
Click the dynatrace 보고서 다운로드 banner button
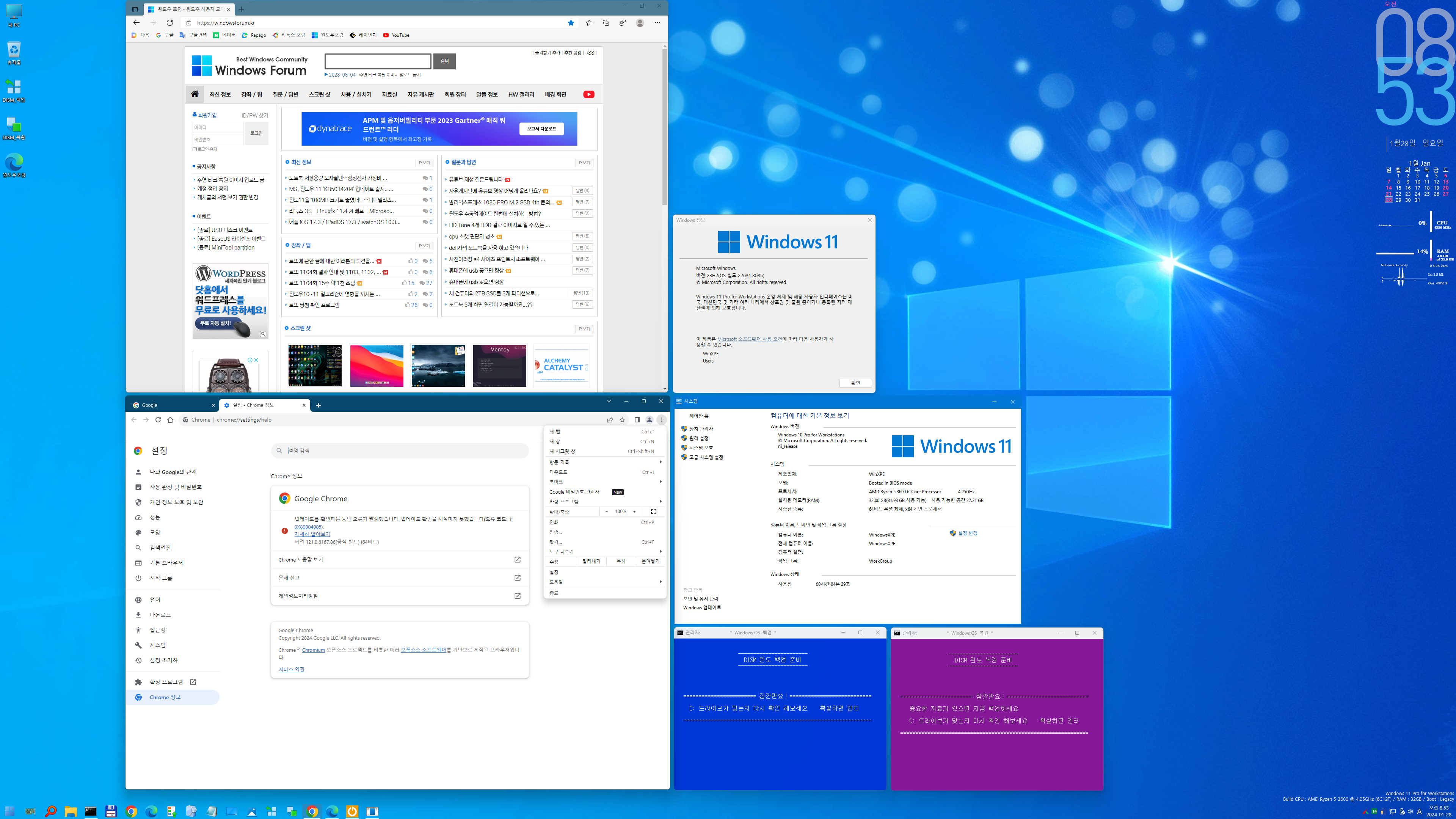pyautogui.click(x=541, y=129)
